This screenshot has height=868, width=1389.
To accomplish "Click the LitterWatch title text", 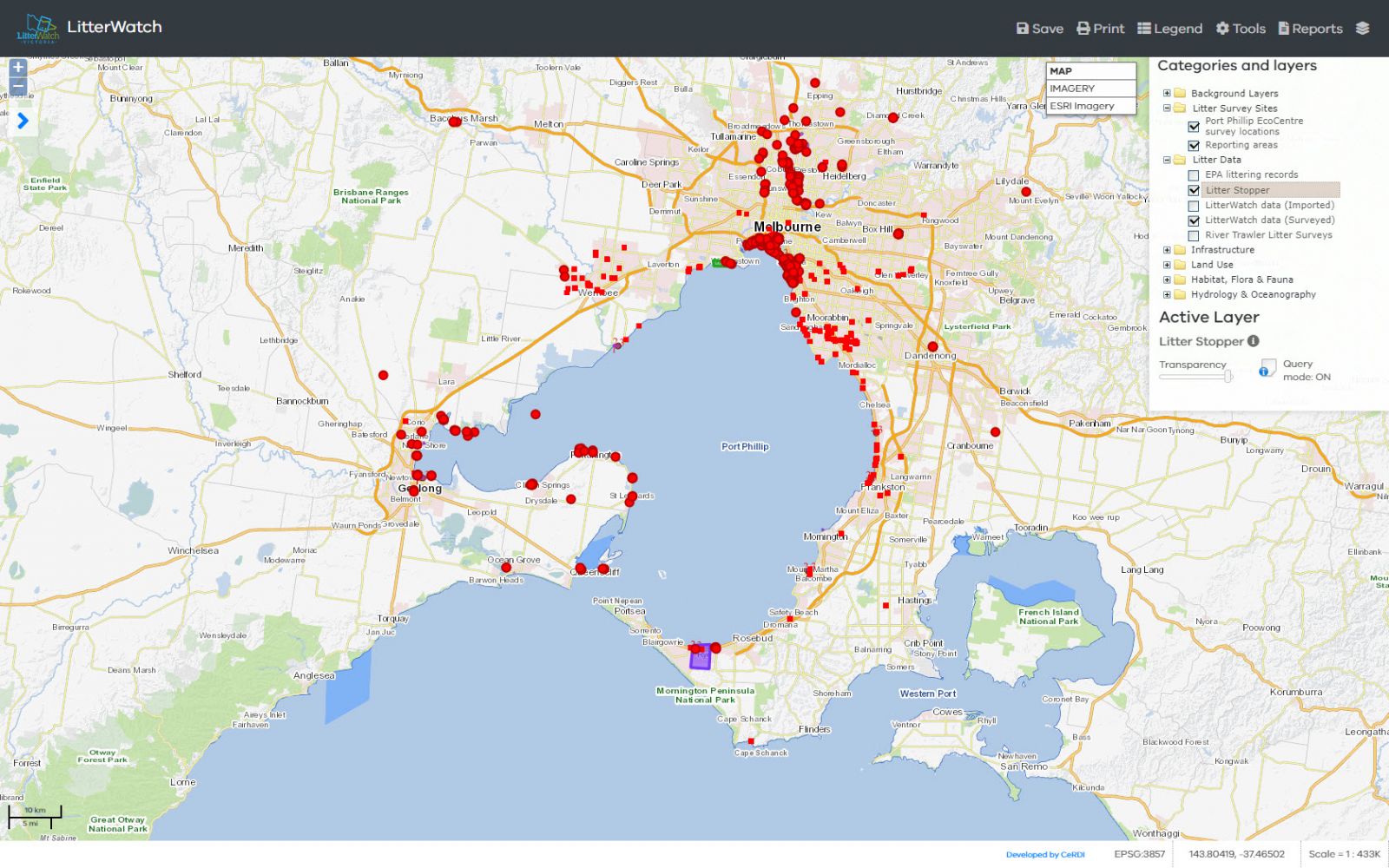I will coord(115,27).
